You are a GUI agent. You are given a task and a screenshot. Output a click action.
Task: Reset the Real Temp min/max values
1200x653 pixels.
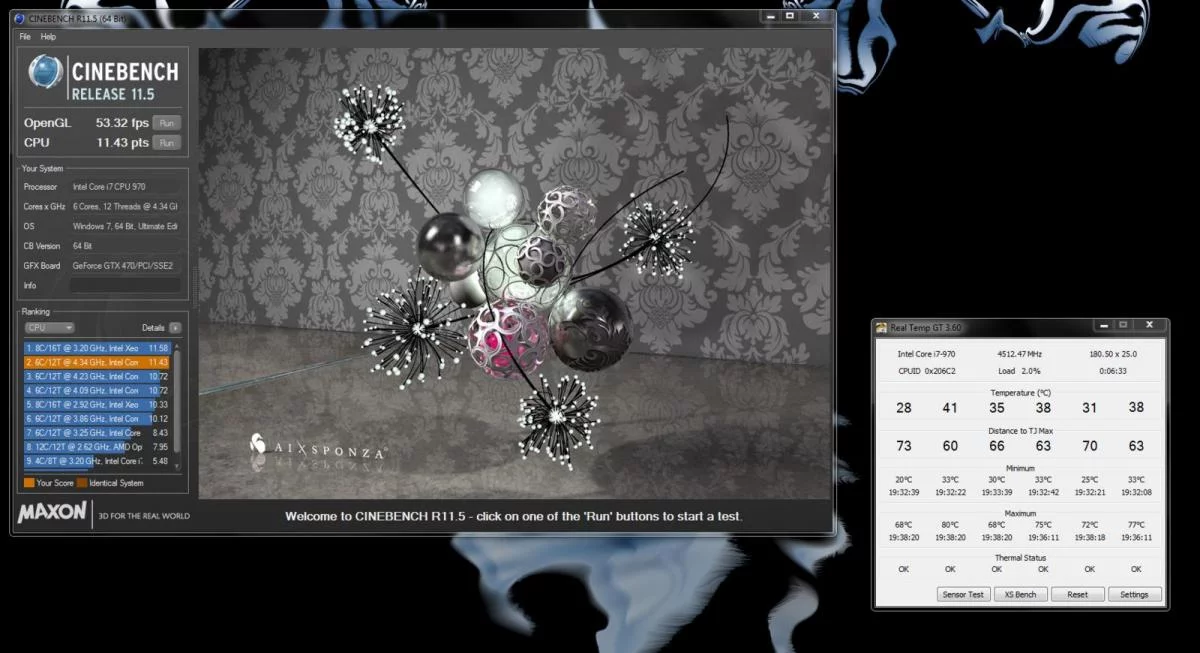pyautogui.click(x=1077, y=594)
